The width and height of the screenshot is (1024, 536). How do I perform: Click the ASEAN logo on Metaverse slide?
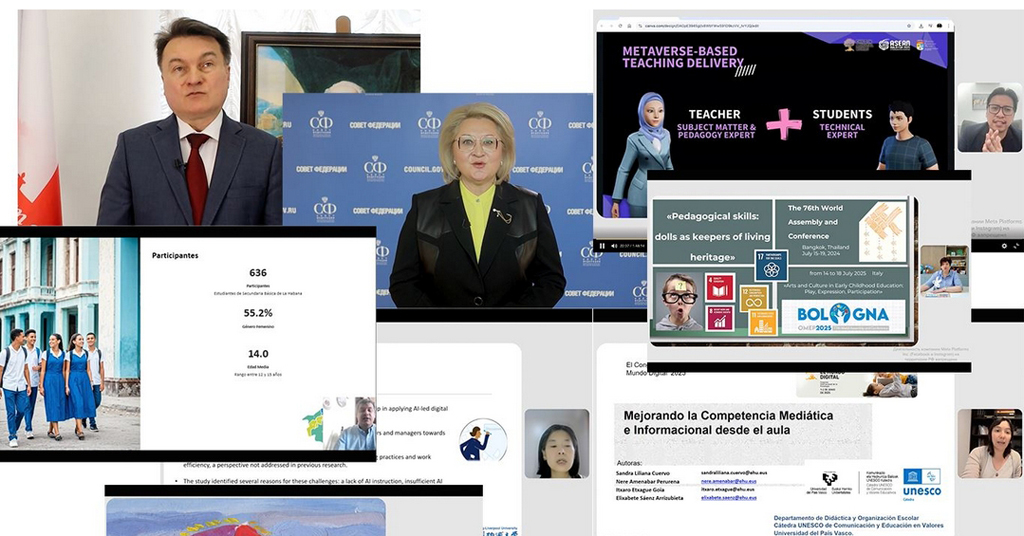tap(894, 44)
